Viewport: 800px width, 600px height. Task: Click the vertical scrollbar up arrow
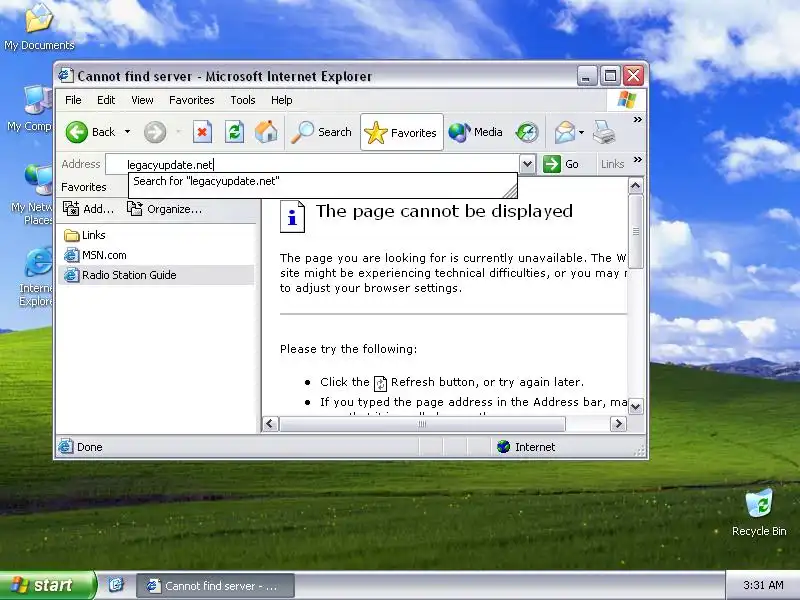[x=635, y=185]
